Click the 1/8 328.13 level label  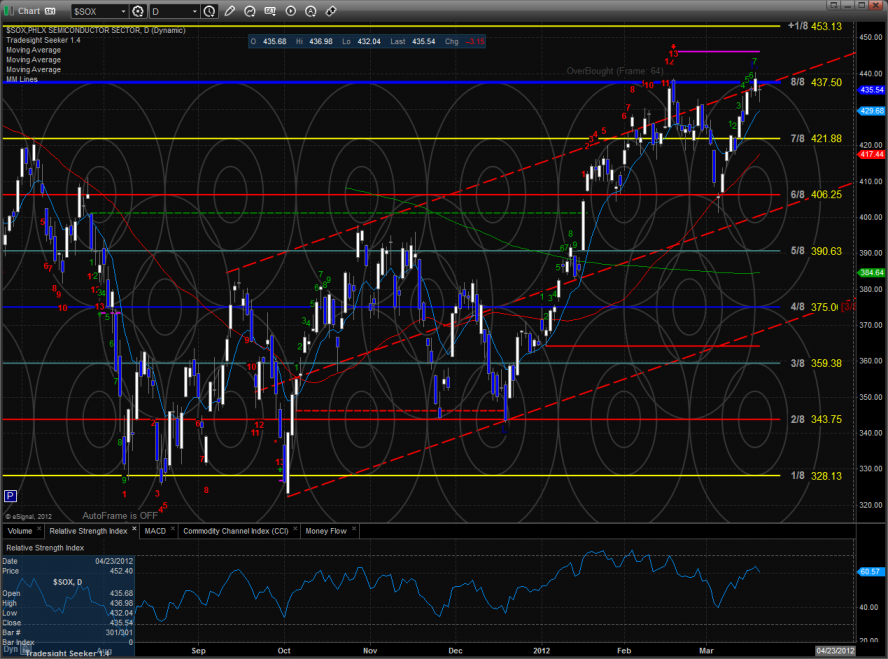point(816,476)
